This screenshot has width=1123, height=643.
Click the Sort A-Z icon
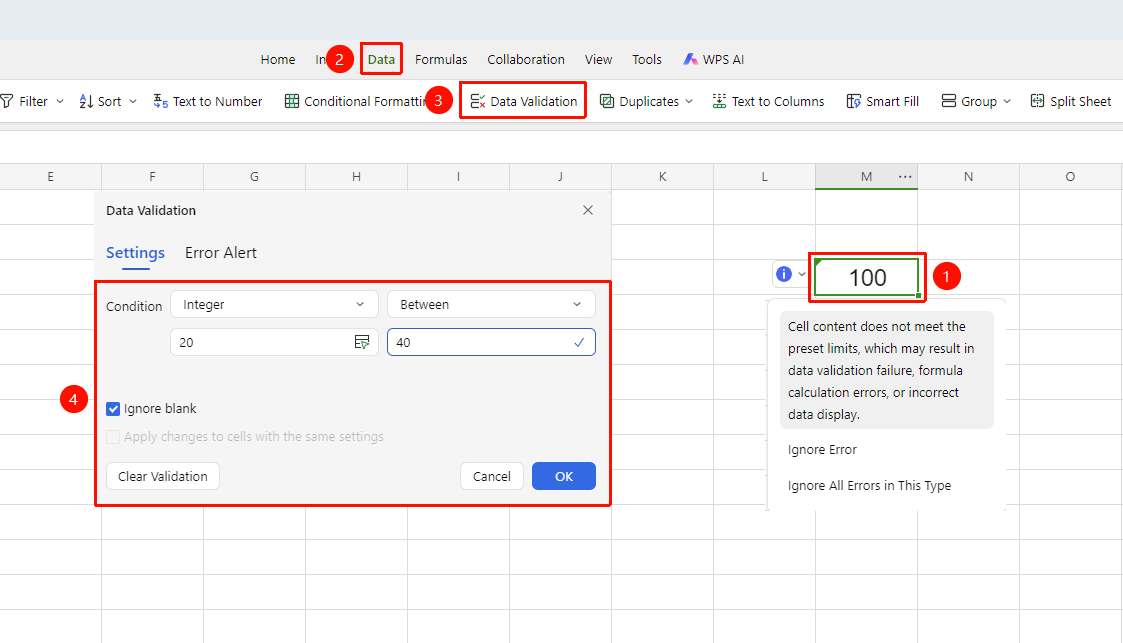[x=86, y=101]
